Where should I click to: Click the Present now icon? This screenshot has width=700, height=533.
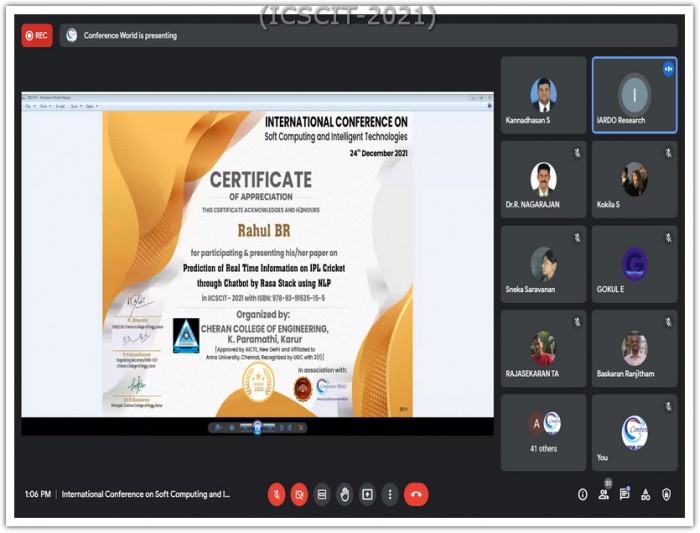367,494
